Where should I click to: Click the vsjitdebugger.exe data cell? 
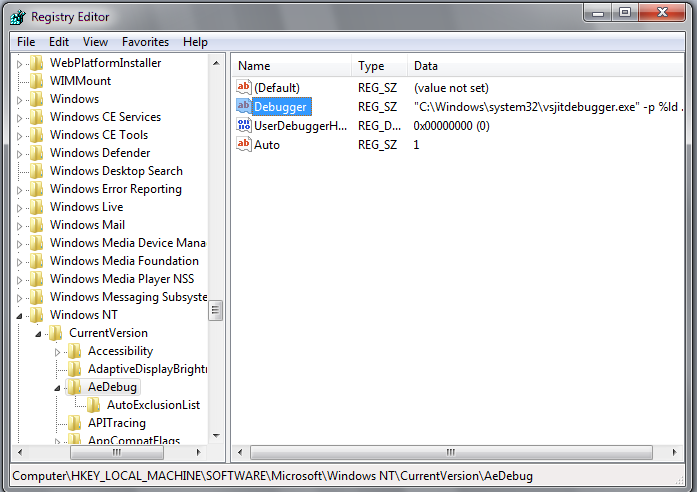549,107
